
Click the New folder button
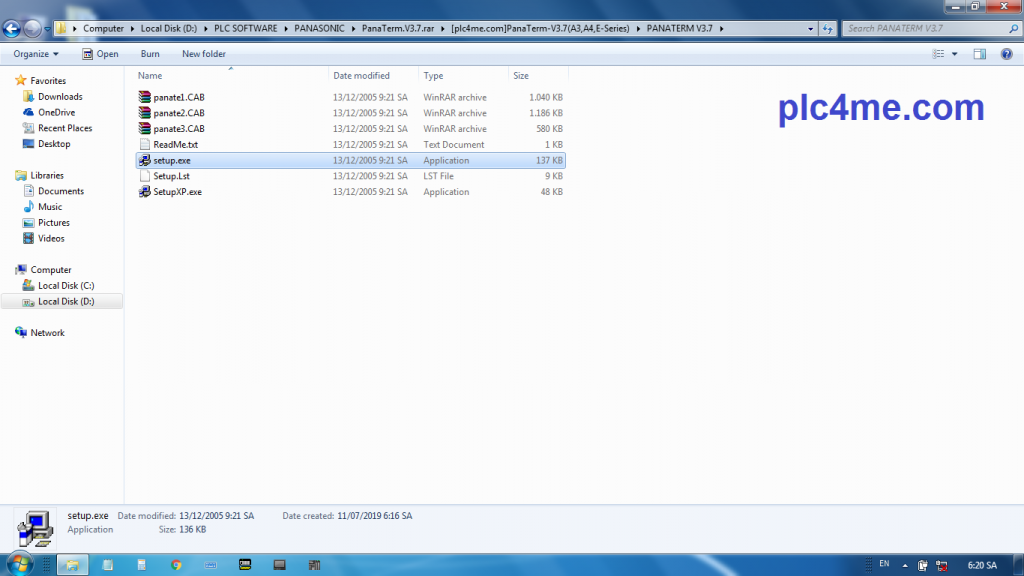(x=203, y=54)
